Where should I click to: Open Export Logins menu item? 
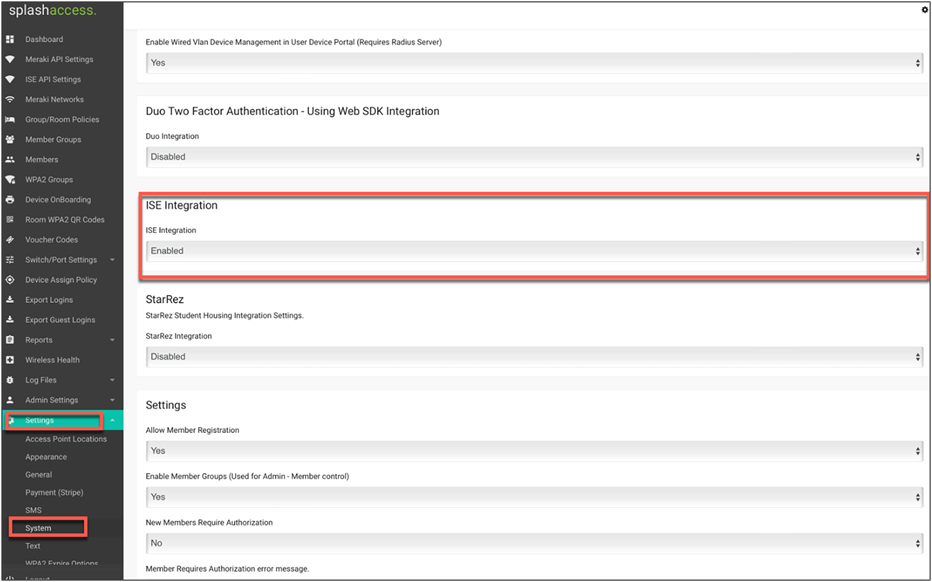(x=49, y=300)
